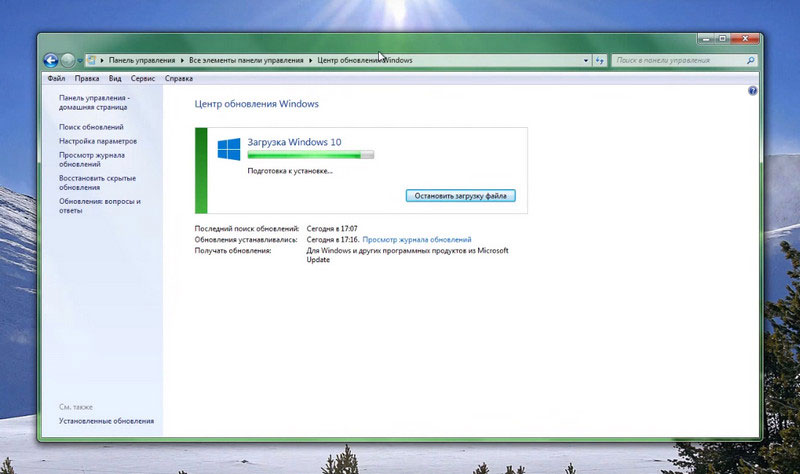800x474 pixels.
Task: Open 'Просмотр журнала обновлений' link in details
Action: pos(416,240)
